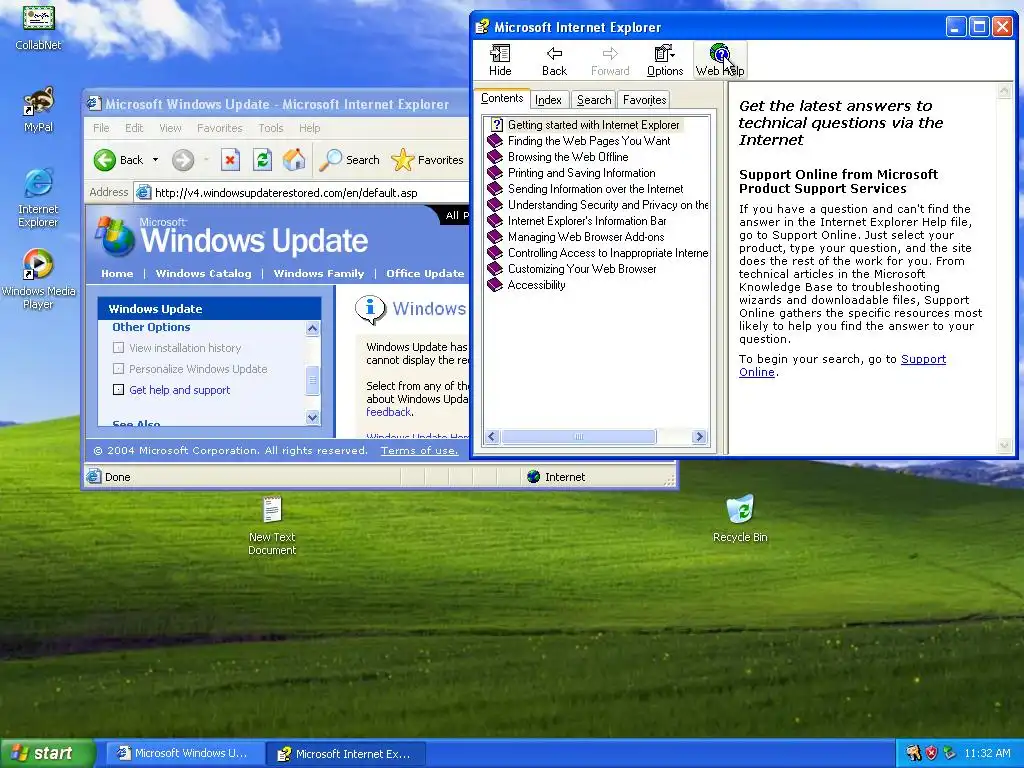Go to Windows Update Home nav link
This screenshot has height=768, width=1024.
(x=117, y=274)
